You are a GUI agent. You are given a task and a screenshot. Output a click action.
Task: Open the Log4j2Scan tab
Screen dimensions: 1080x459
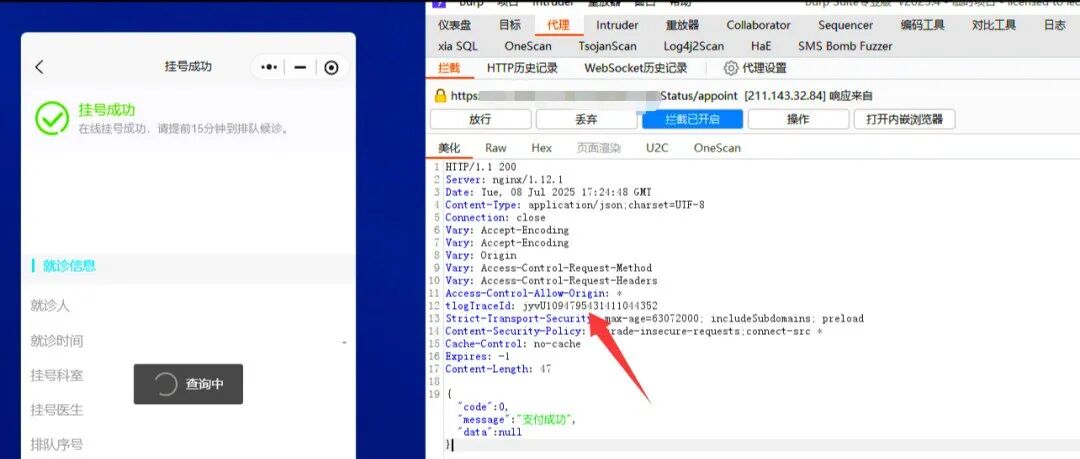pyautogui.click(x=694, y=46)
